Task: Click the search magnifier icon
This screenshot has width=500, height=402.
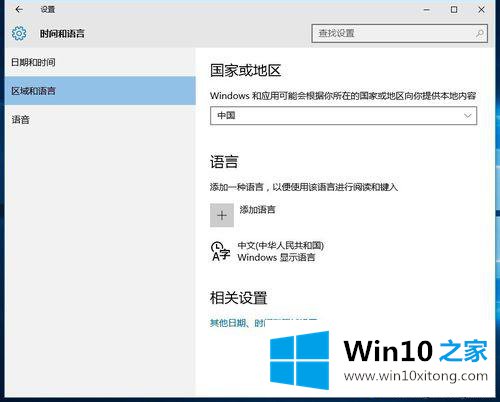Action: click(480, 33)
